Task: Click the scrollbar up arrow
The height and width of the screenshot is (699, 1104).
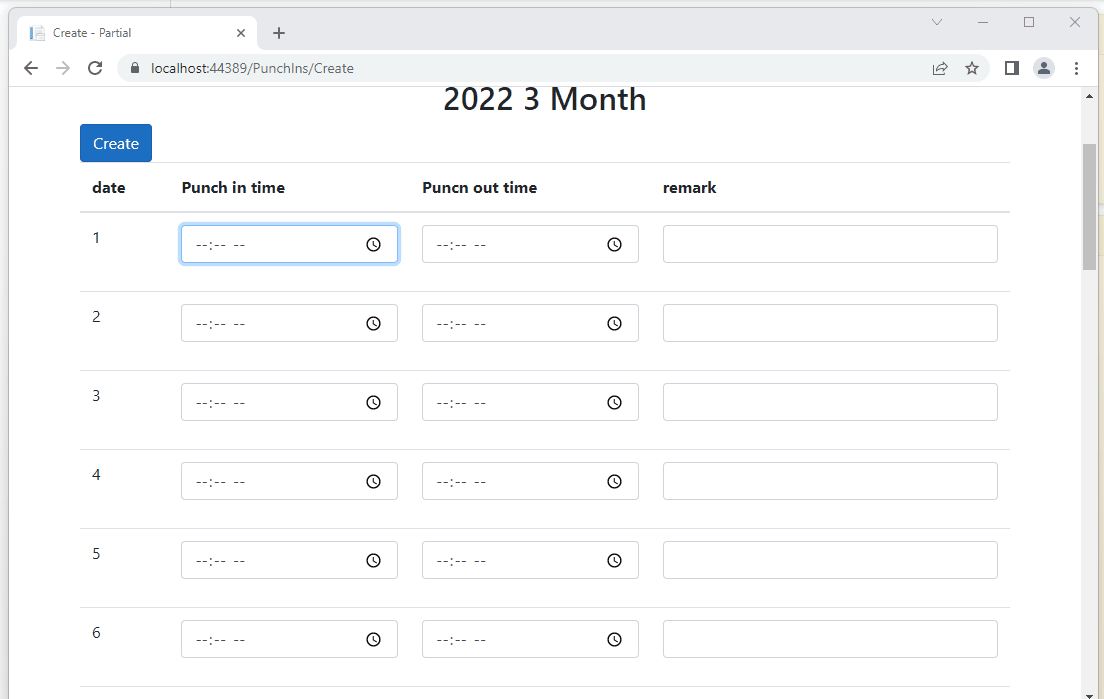Action: 1089,96
